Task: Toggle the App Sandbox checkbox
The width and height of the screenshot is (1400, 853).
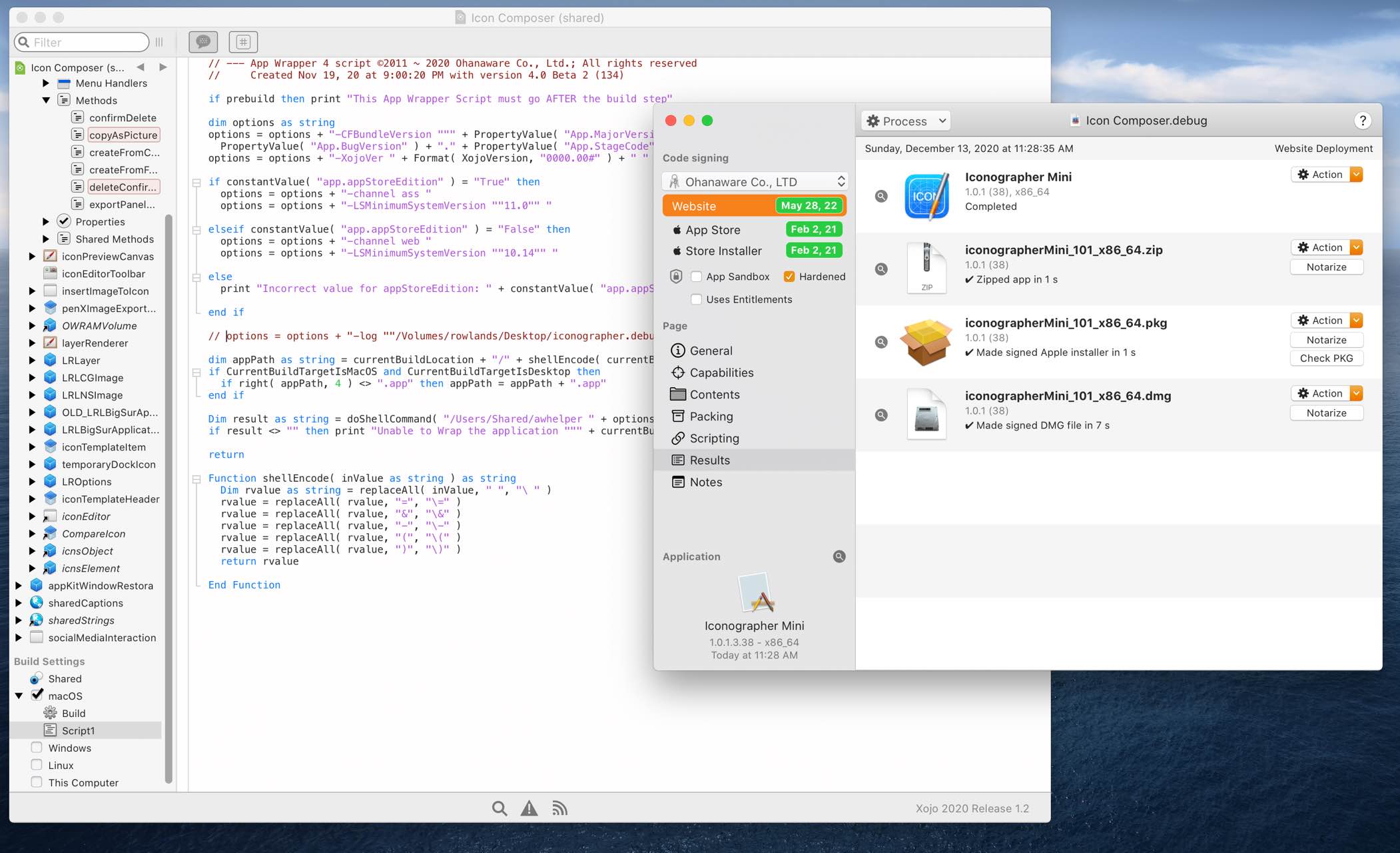Action: coord(696,277)
